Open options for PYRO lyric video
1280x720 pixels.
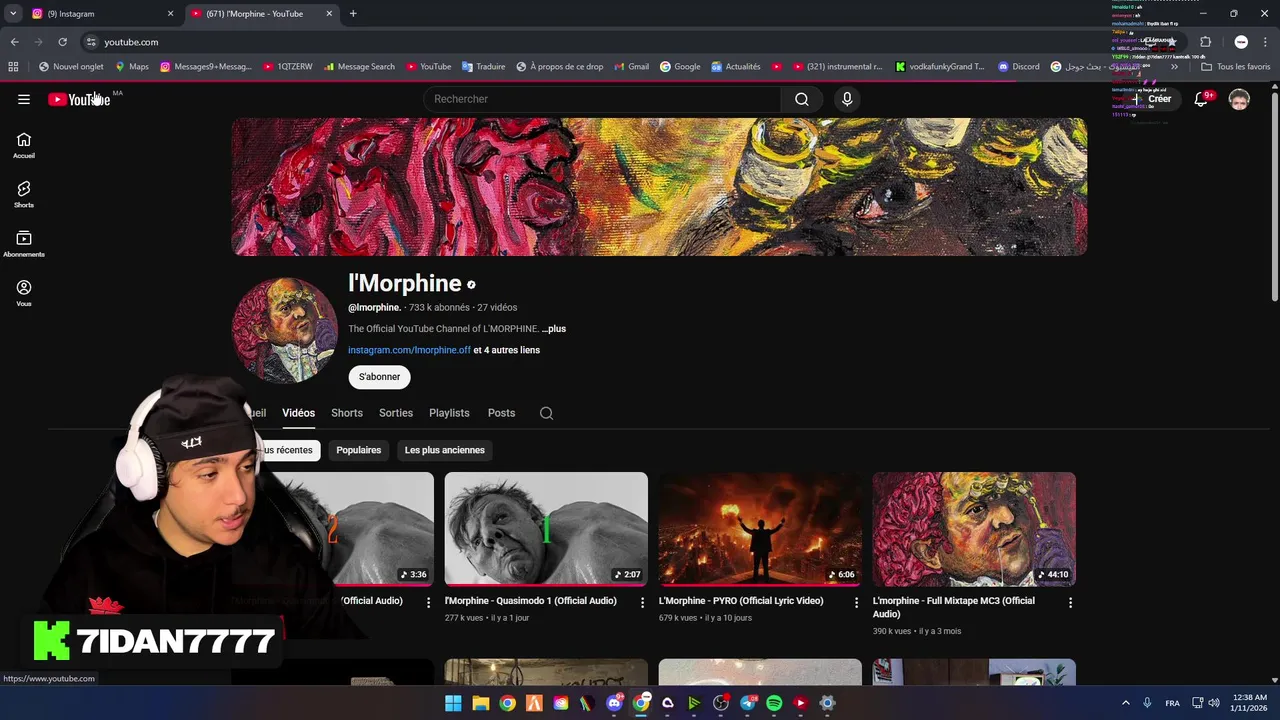coord(856,602)
